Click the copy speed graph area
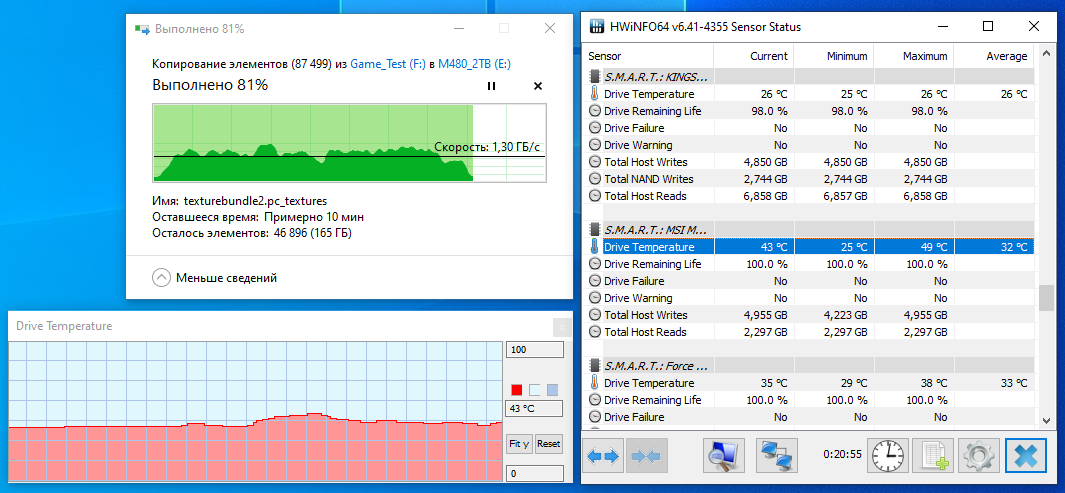The image size is (1065, 493). pyautogui.click(x=349, y=143)
